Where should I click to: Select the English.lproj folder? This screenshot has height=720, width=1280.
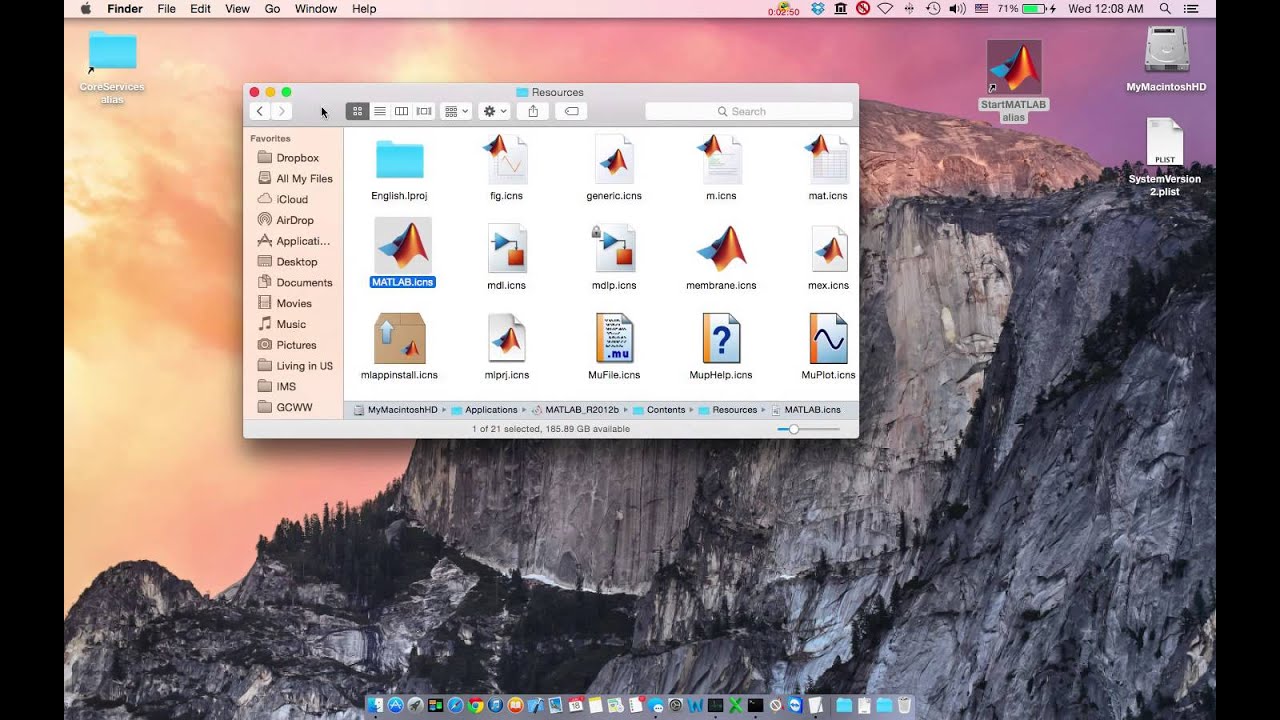[400, 160]
